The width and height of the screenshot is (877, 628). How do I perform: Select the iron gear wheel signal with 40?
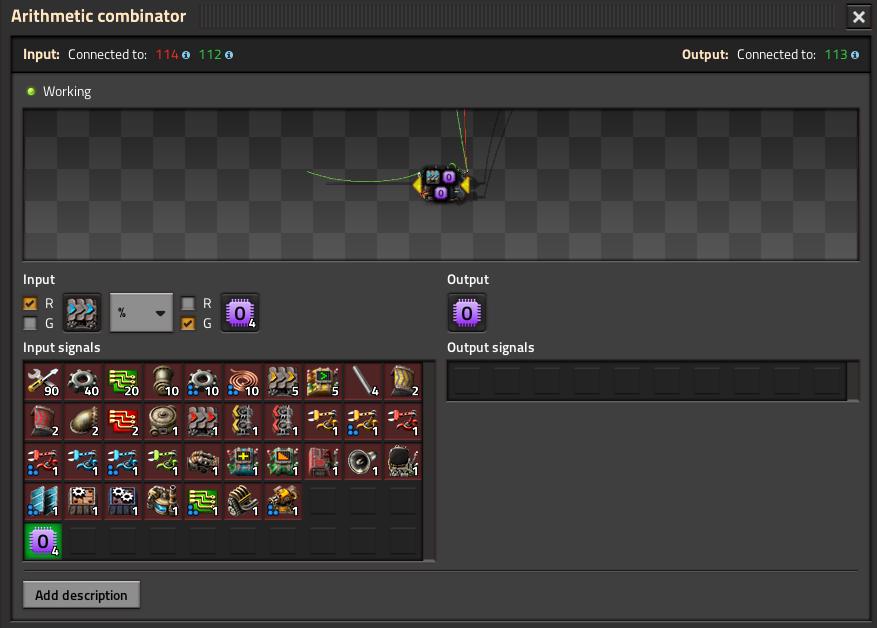[x=83, y=382]
